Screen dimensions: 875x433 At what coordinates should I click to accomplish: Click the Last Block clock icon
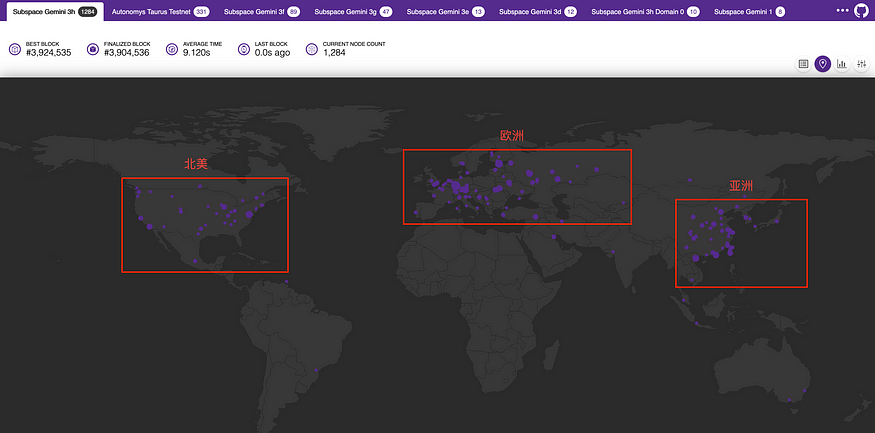[x=244, y=49]
